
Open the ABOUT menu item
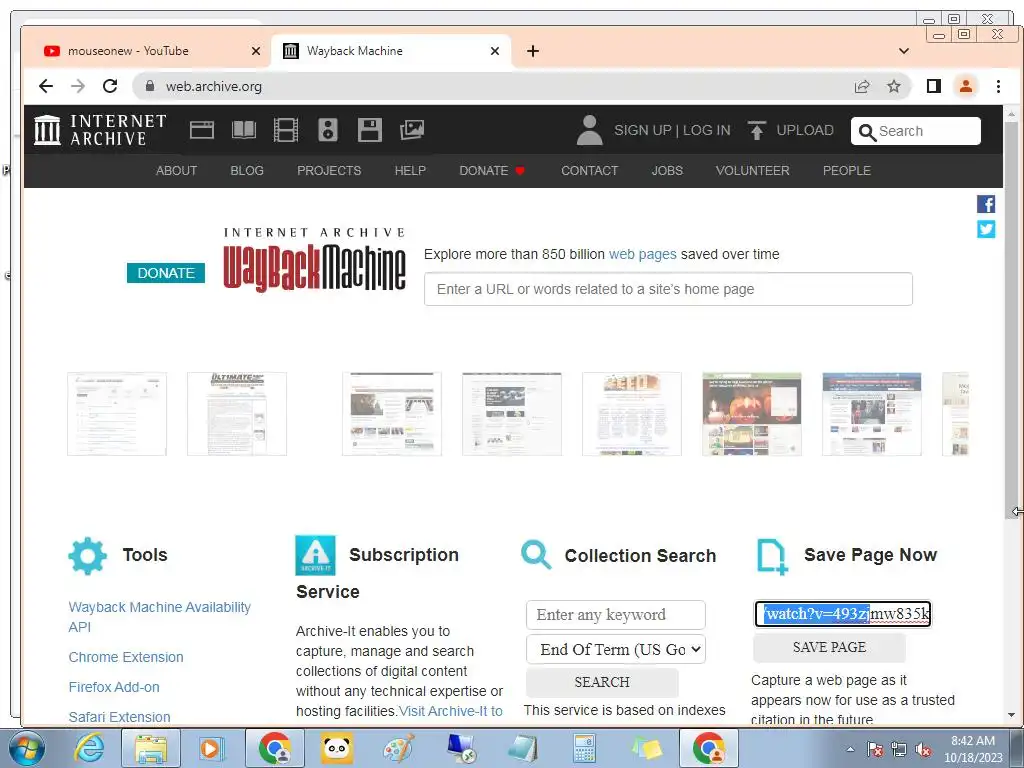176,170
